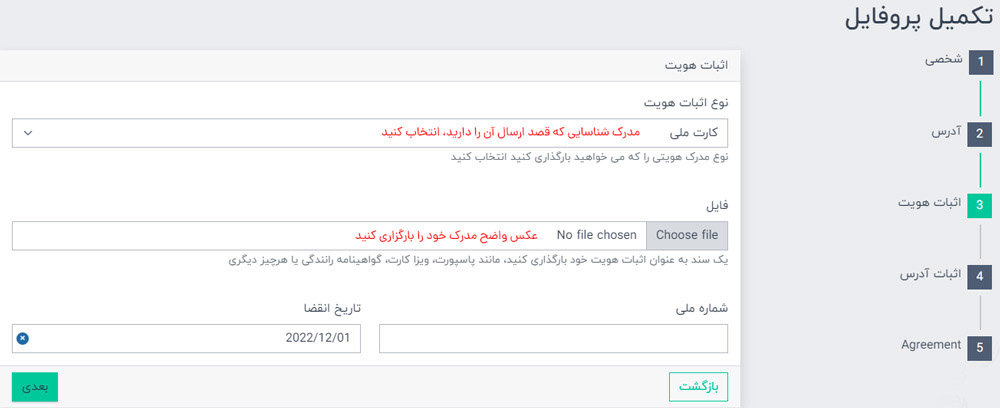
Task: Click step 3 green number badge
Action: (x=980, y=205)
